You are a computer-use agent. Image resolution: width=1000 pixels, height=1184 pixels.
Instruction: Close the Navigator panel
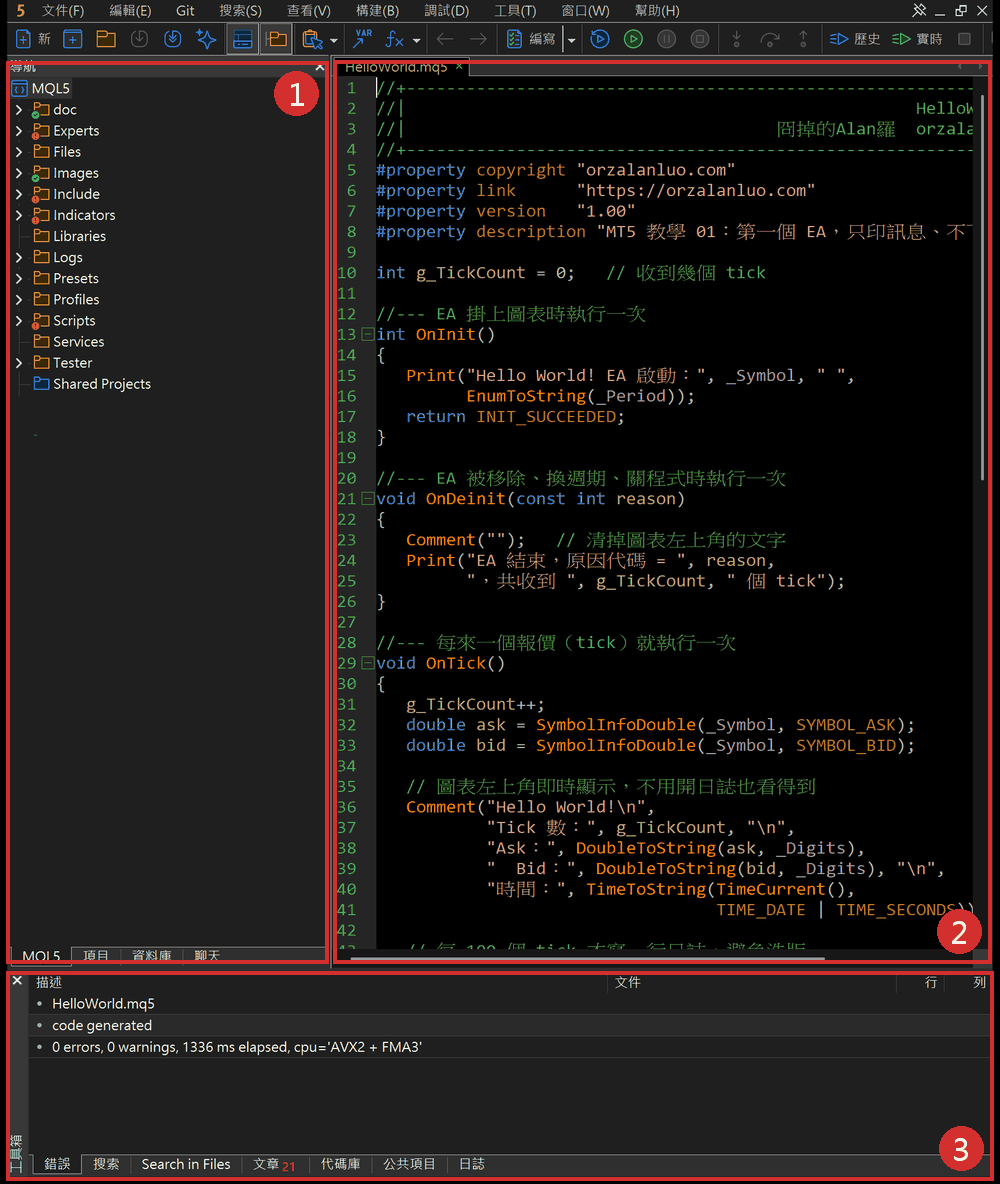(319, 67)
